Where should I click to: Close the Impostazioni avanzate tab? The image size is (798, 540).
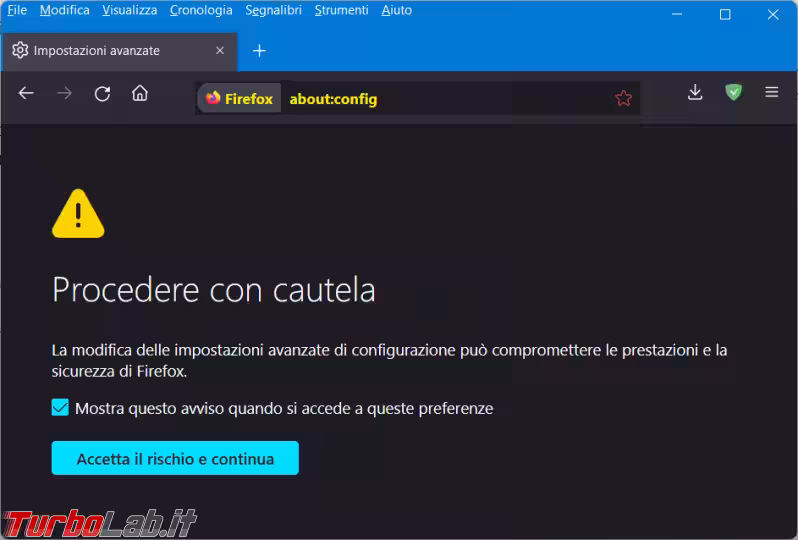coord(220,50)
